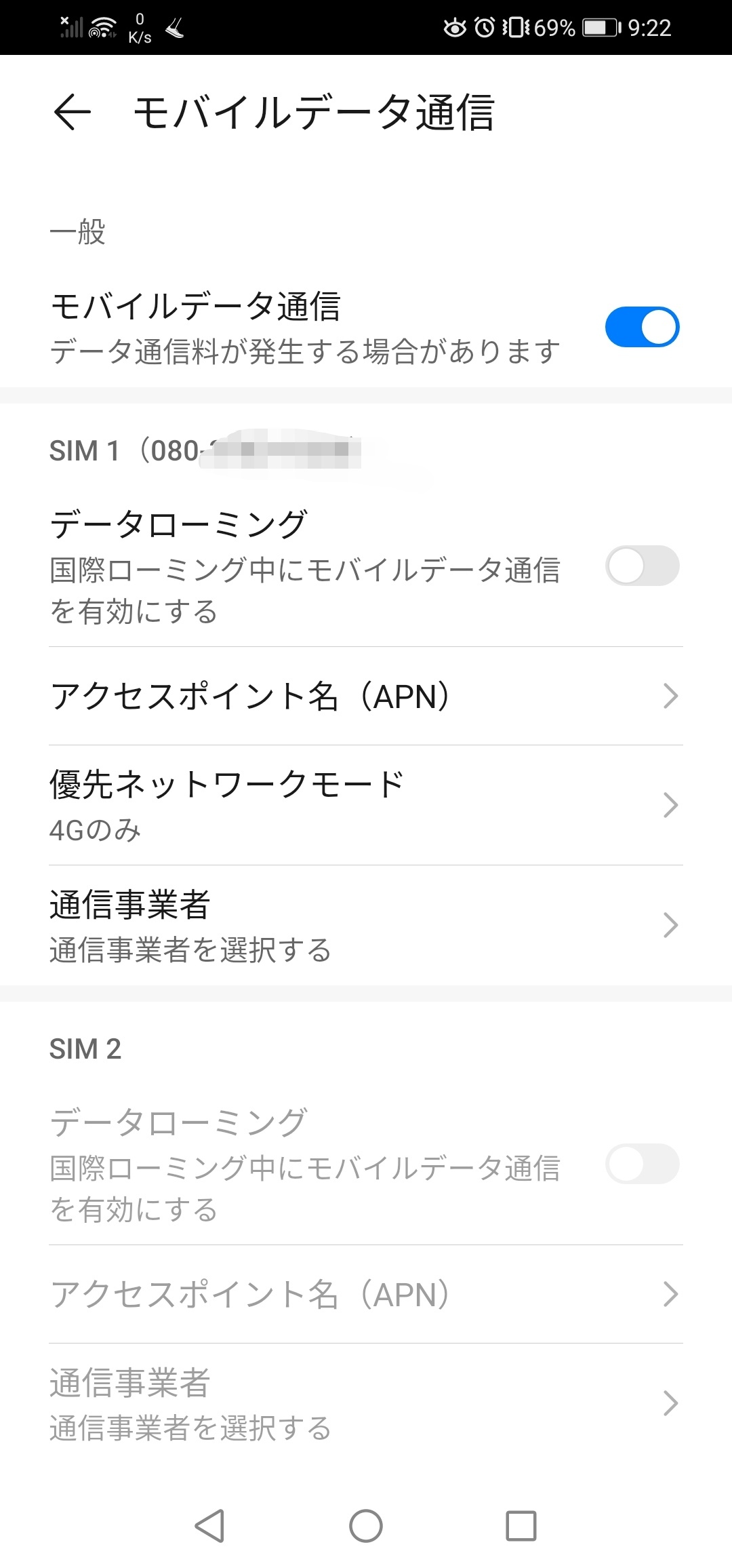Tap the Wi-Fi signal status icon
Image resolution: width=732 pixels, height=1568 pixels.
[102, 28]
